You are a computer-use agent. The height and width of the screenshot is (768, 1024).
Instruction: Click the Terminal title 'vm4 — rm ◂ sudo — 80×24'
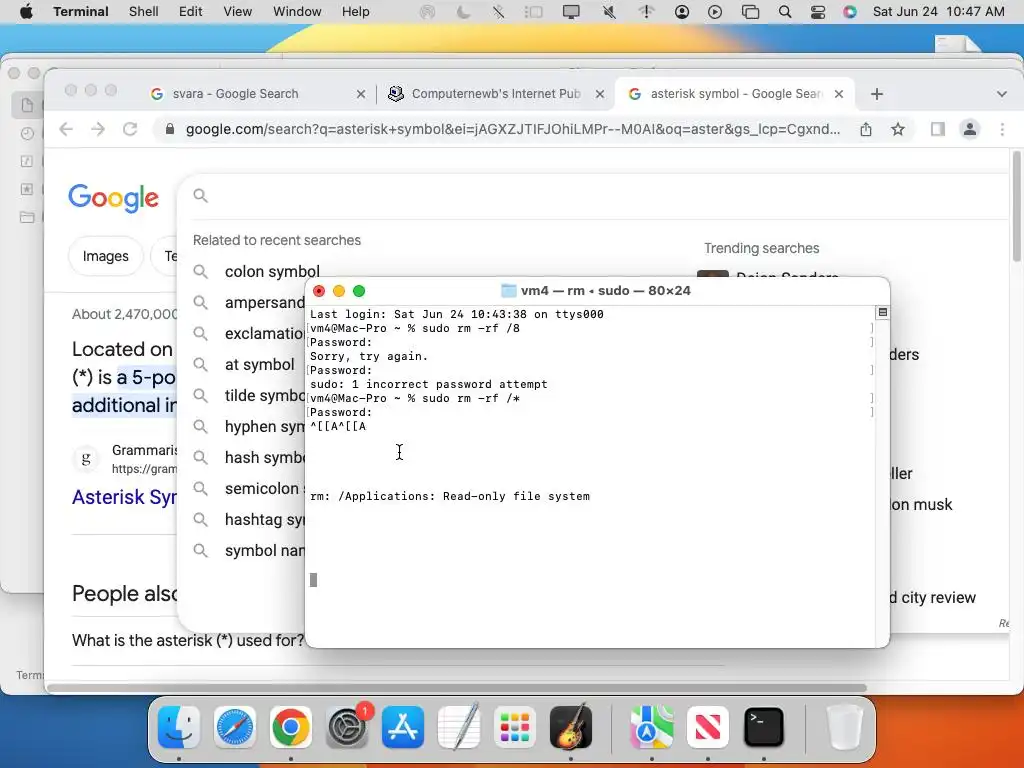coord(605,291)
